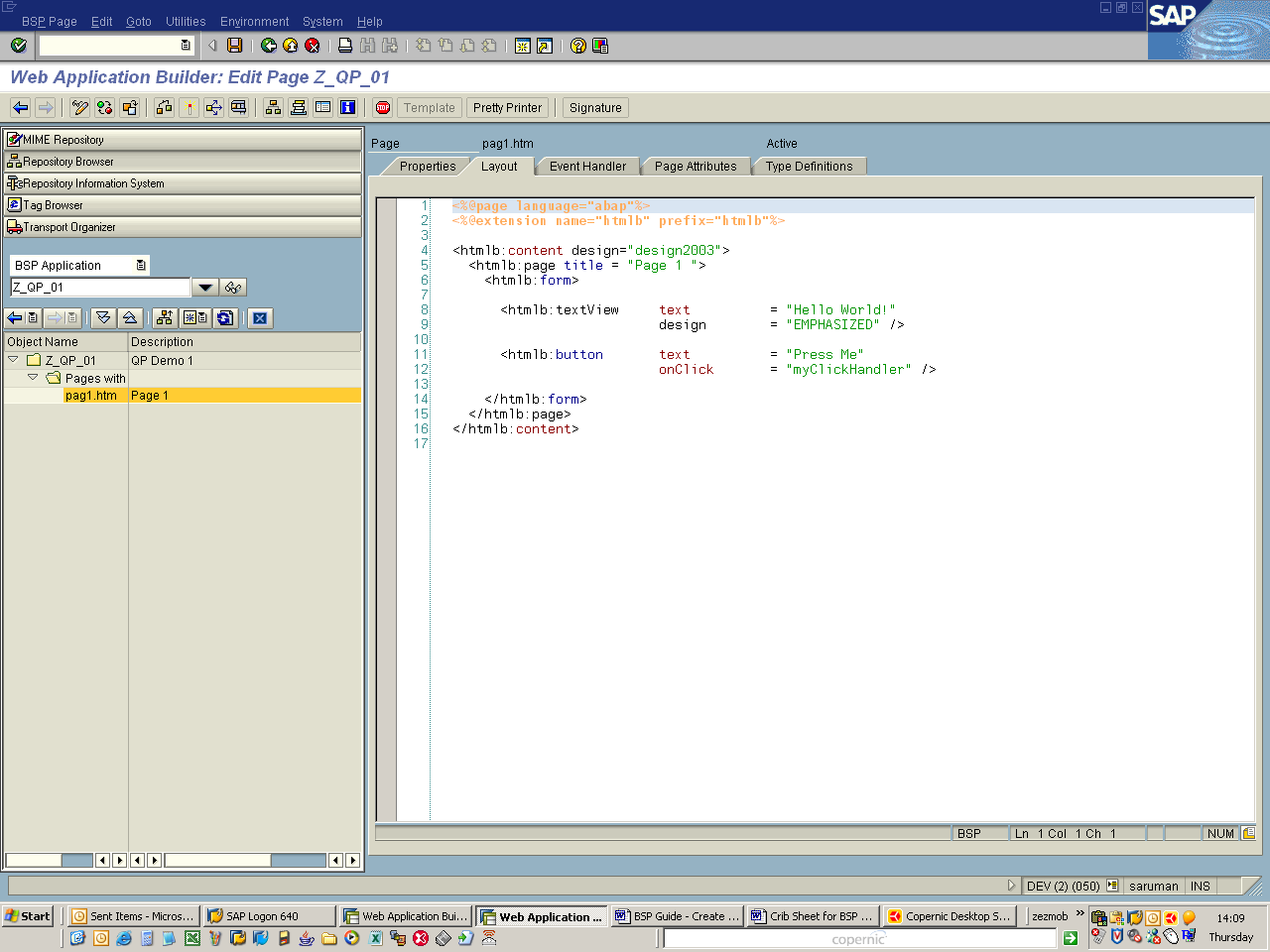1270x952 pixels.
Task: Open the Previous Object List history dropdown
Action: coord(33,317)
